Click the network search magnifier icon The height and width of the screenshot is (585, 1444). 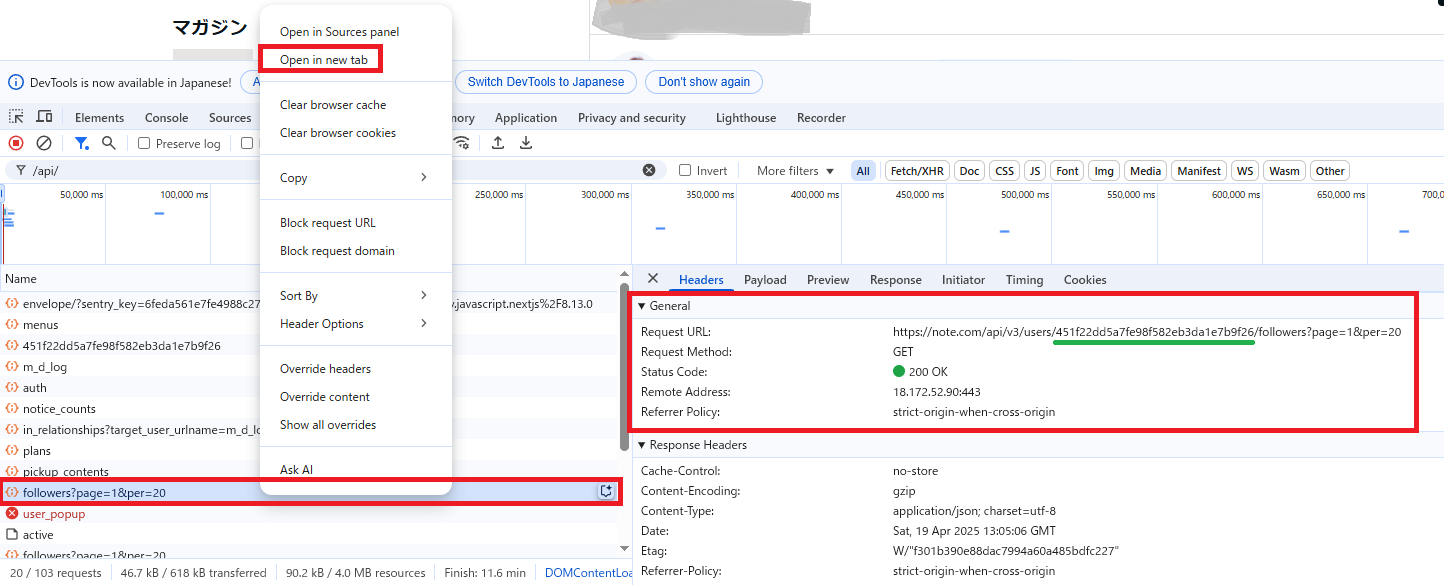109,143
